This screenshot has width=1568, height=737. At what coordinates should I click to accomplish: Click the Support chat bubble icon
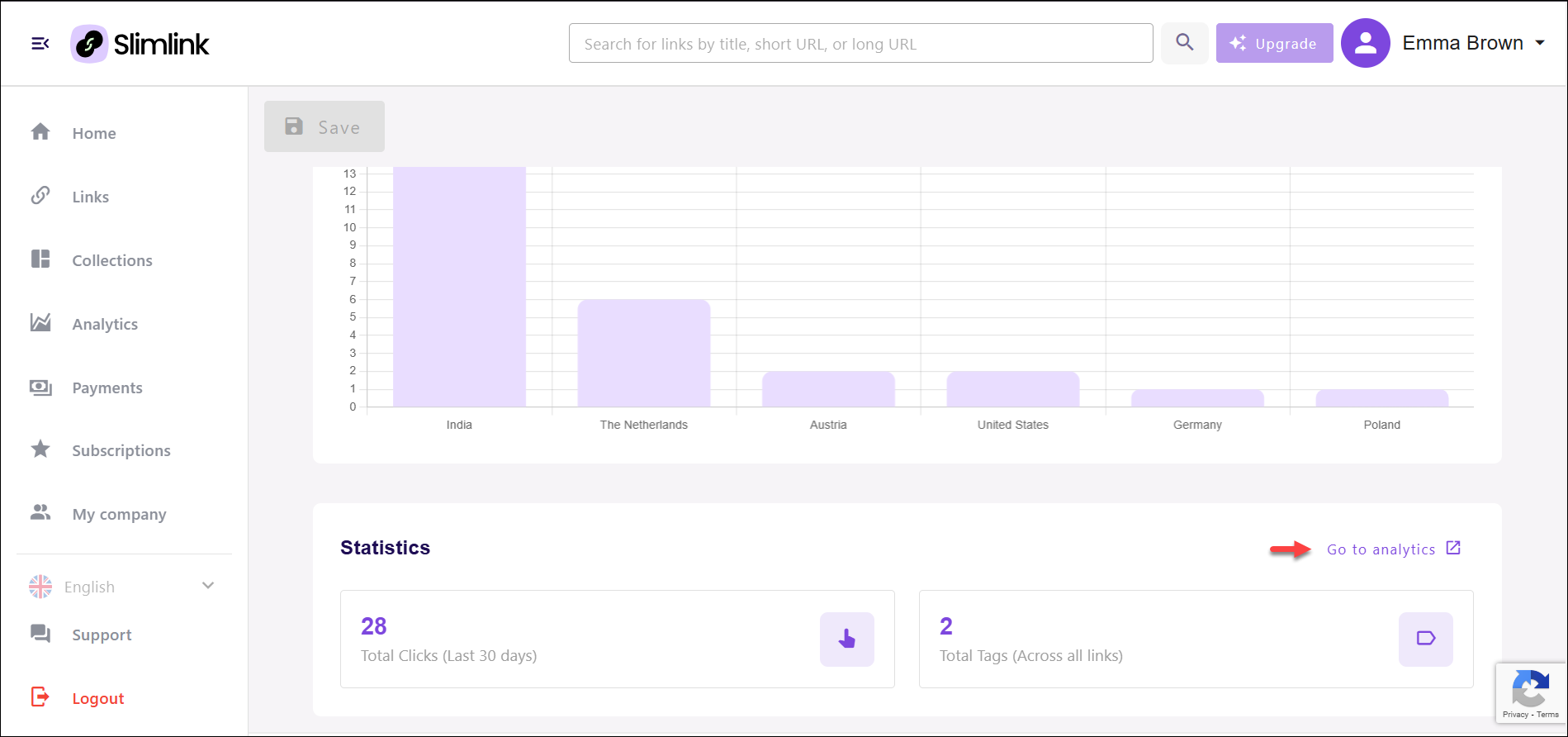point(40,634)
